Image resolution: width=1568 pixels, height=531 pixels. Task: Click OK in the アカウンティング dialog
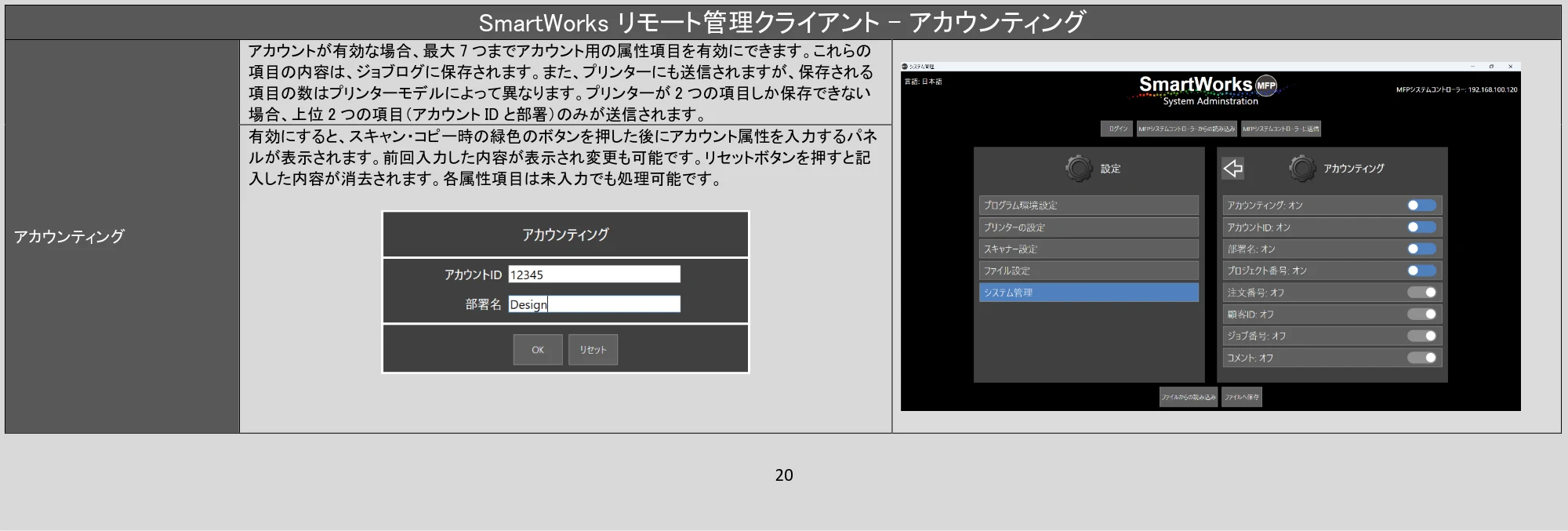[x=538, y=350]
